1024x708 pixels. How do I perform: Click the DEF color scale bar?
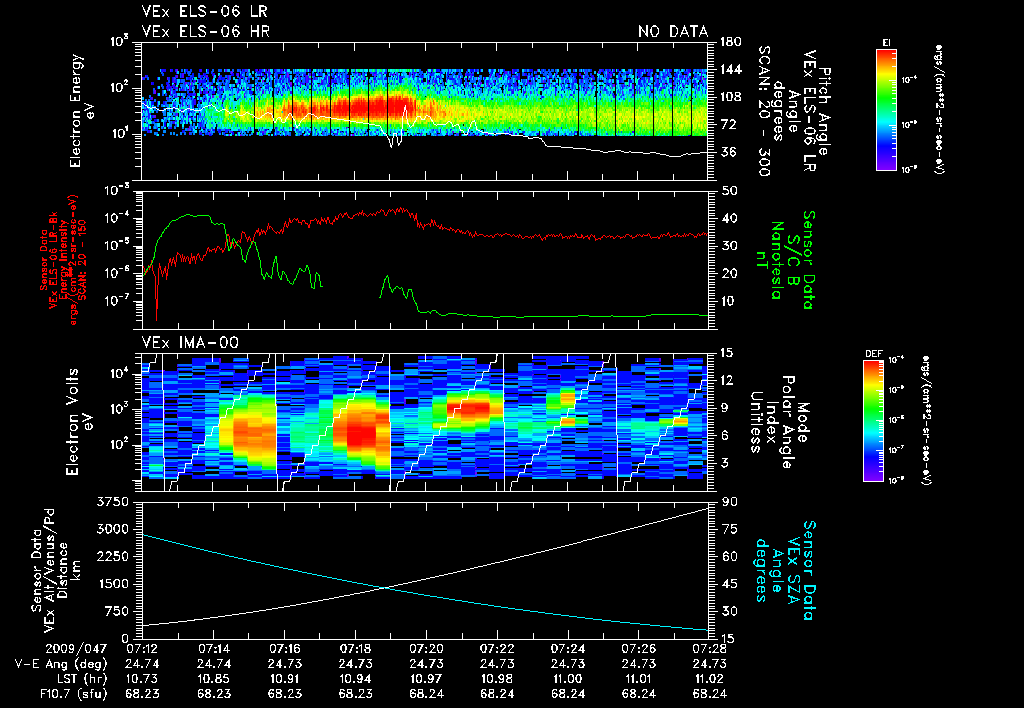874,421
